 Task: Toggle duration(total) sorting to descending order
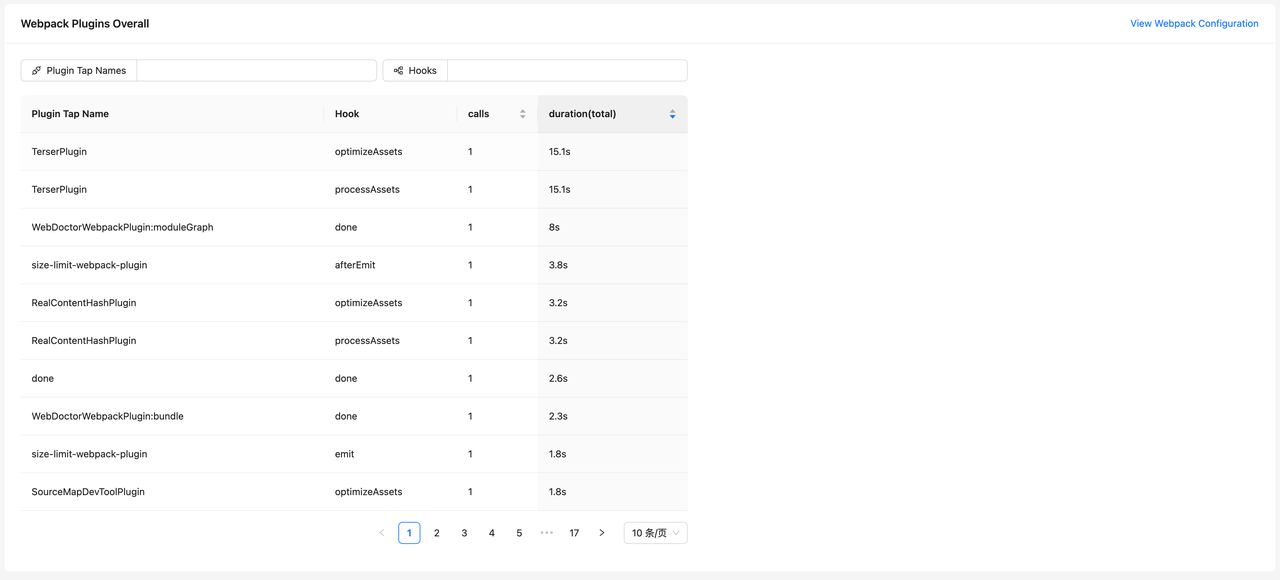click(x=672, y=117)
